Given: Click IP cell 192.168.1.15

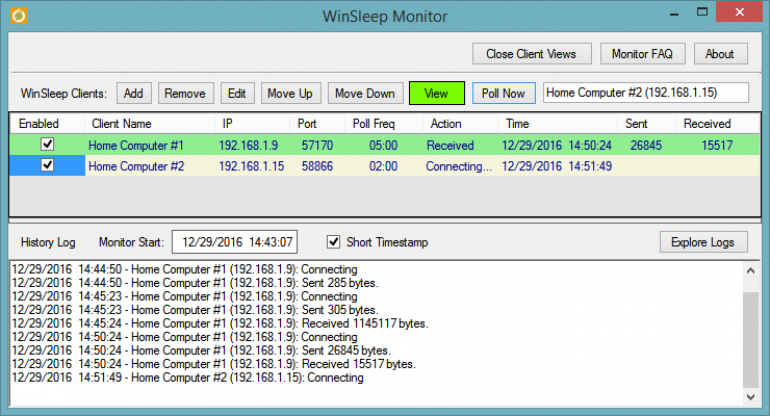Looking at the screenshot, I should (x=251, y=166).
